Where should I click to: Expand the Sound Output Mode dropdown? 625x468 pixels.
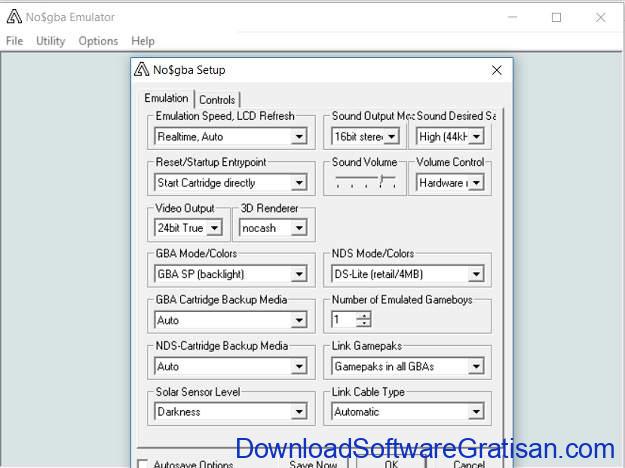391,137
